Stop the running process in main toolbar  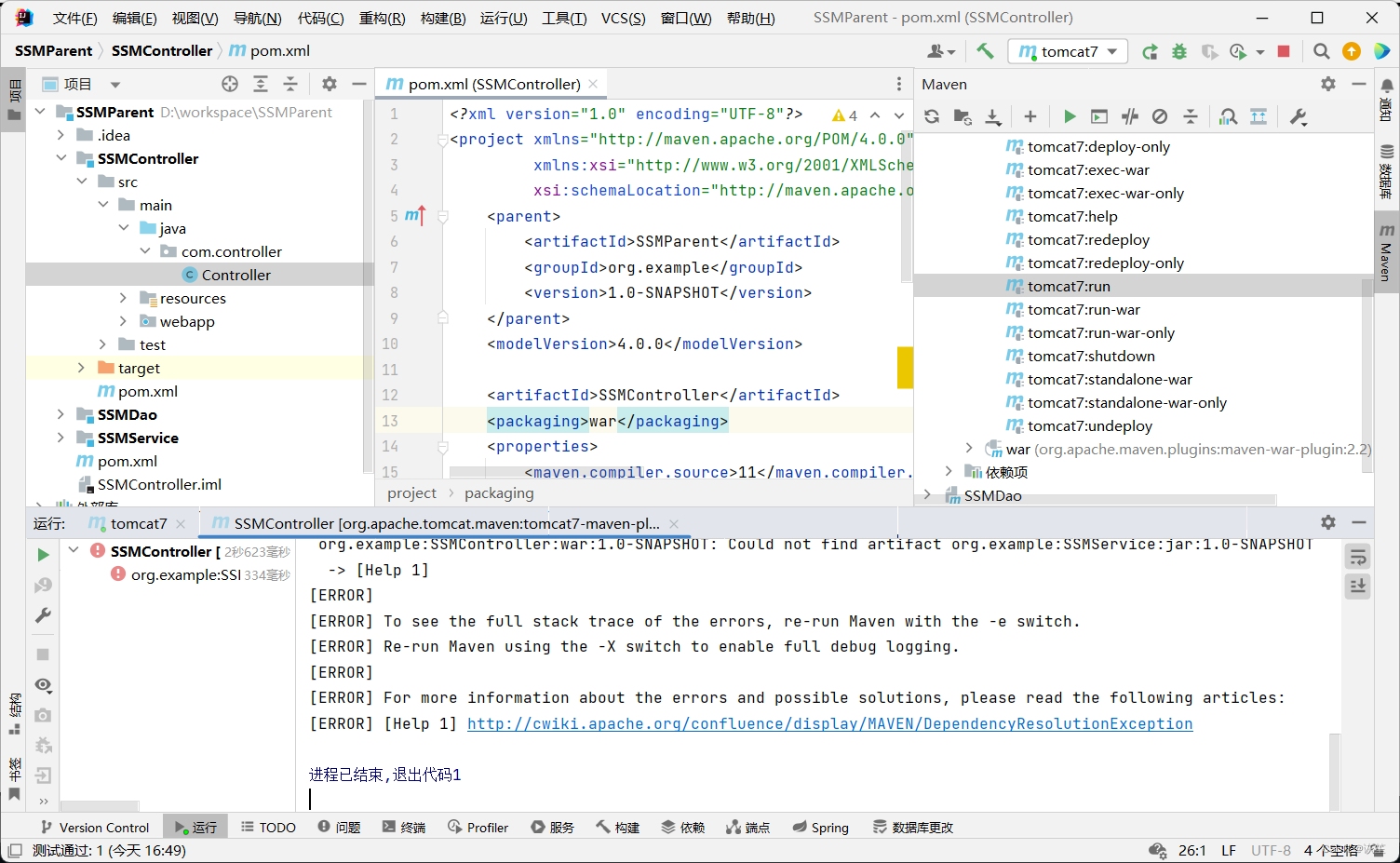click(x=1284, y=51)
